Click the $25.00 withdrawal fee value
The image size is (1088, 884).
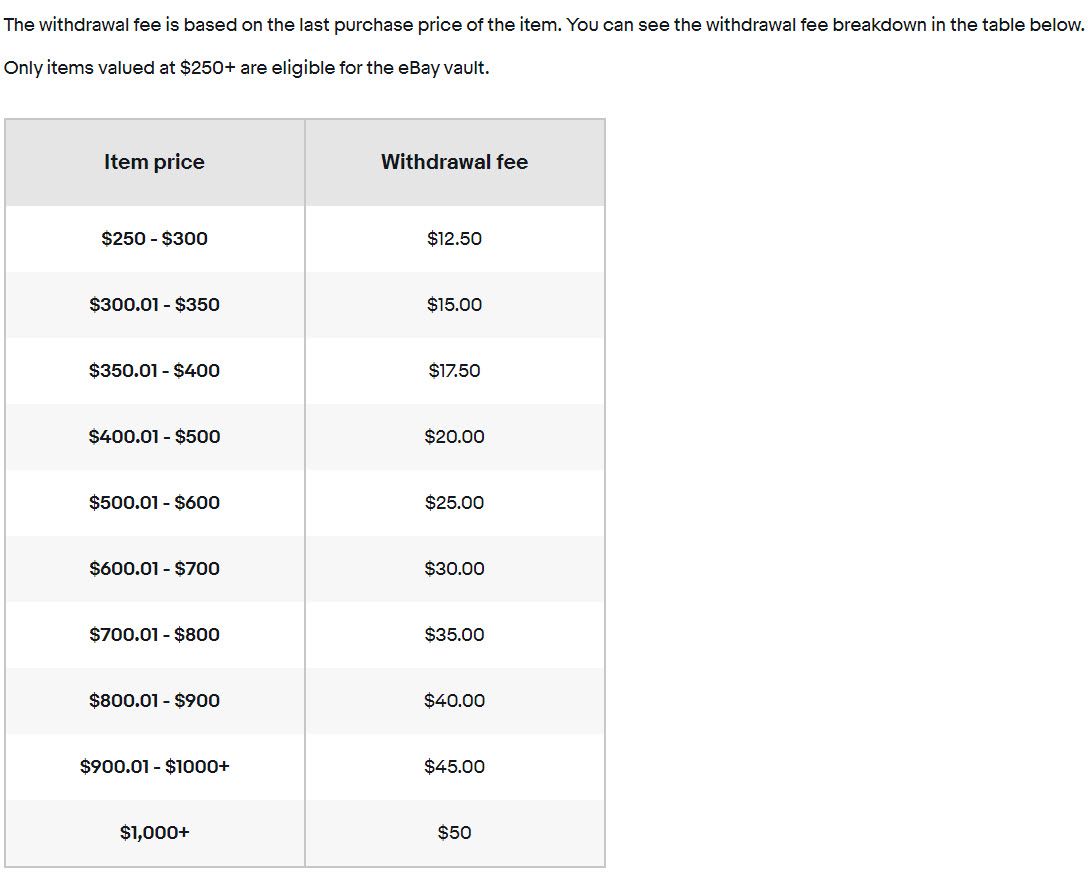click(454, 503)
